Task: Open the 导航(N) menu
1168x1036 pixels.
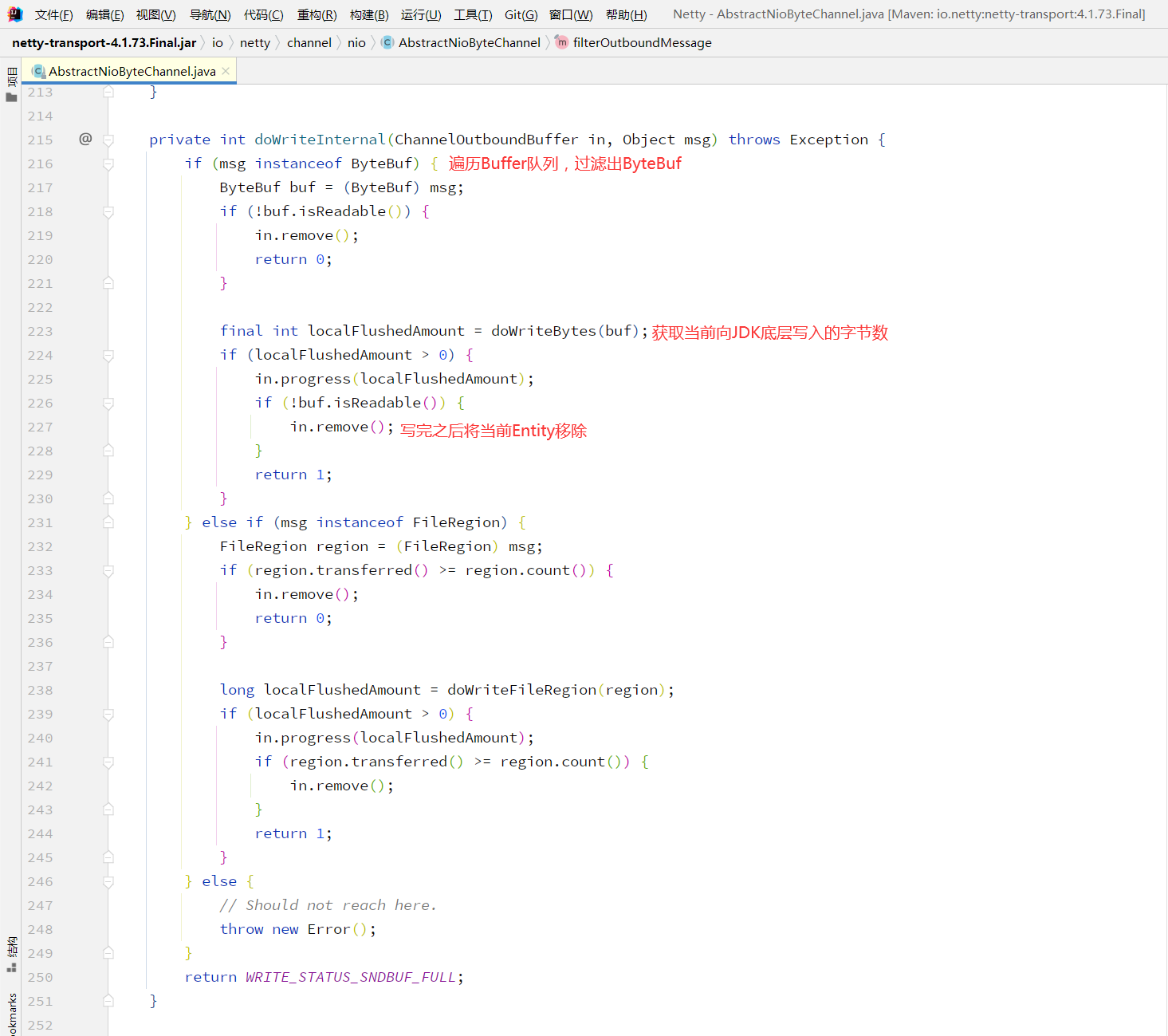Action: point(210,14)
